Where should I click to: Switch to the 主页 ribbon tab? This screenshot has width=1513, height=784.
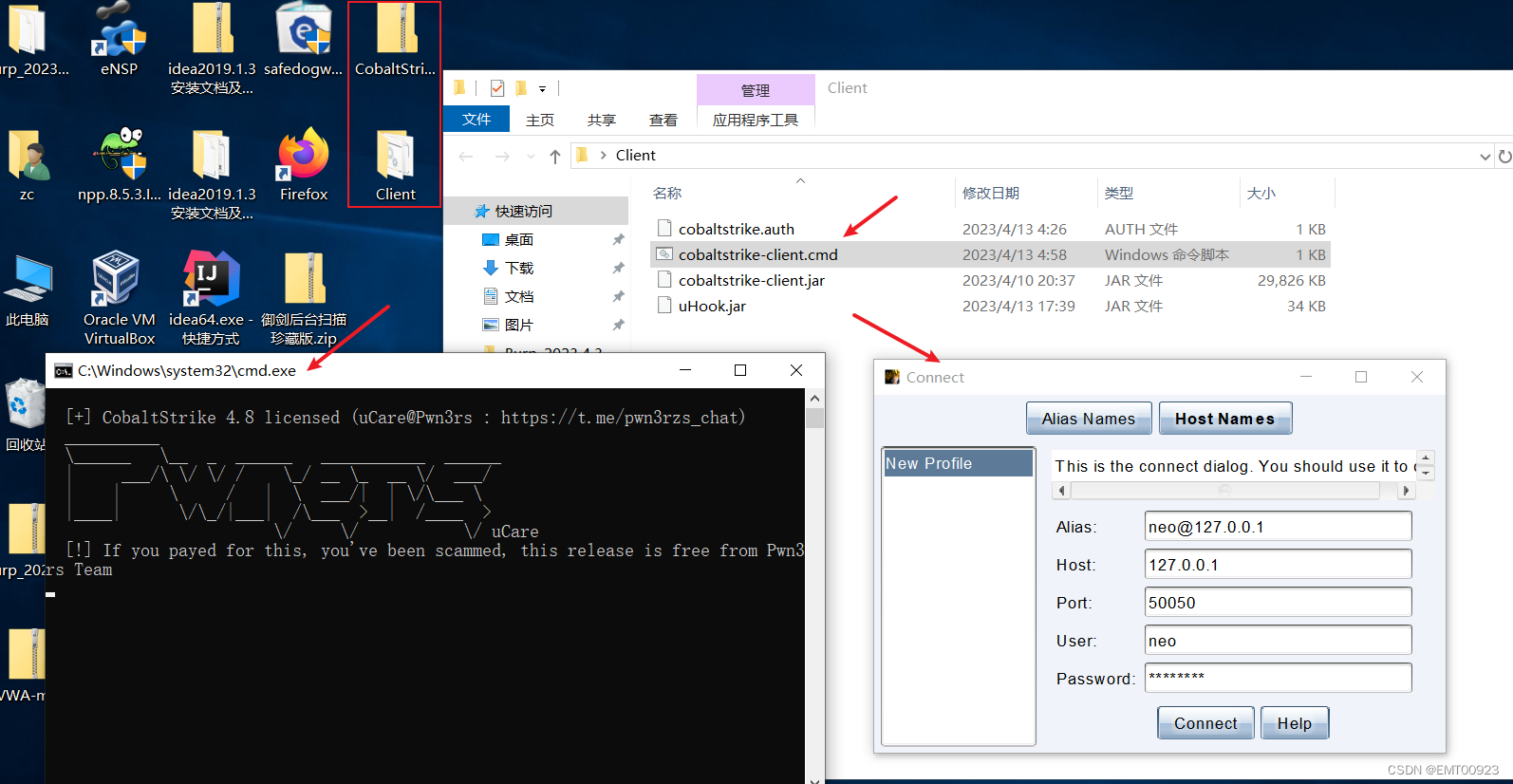pos(540,121)
